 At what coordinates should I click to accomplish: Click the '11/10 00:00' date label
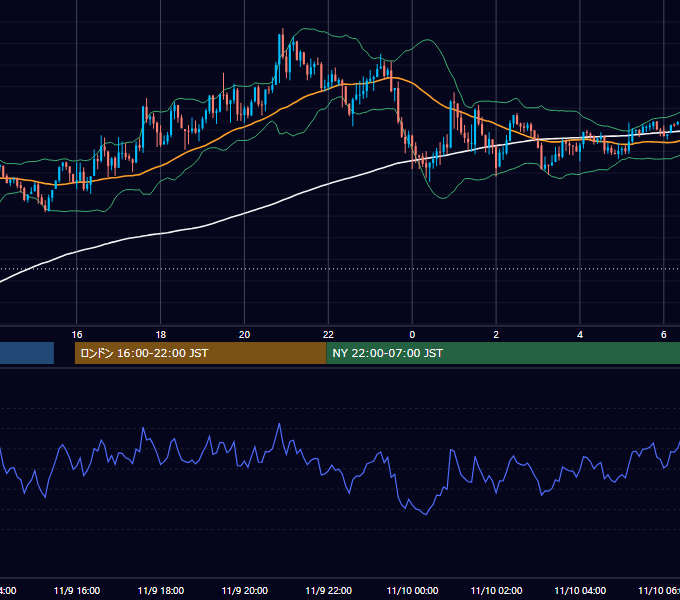click(x=412, y=590)
